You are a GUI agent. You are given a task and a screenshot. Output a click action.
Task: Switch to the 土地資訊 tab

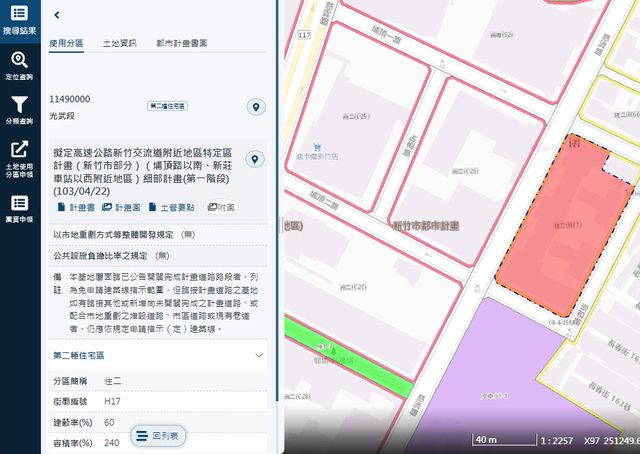pos(119,44)
